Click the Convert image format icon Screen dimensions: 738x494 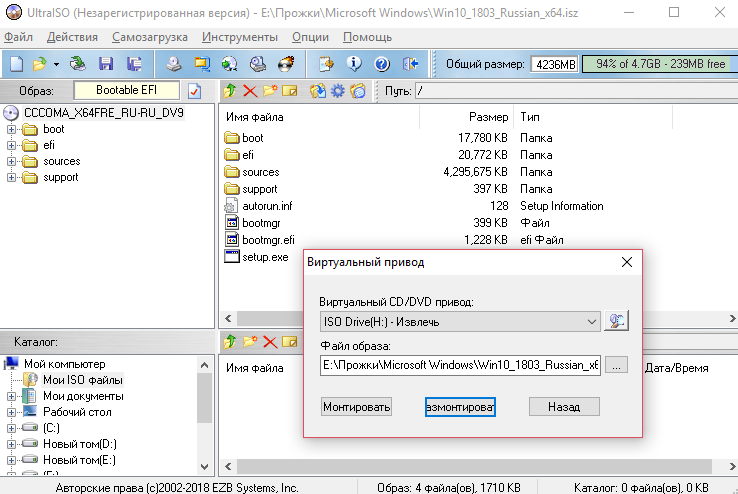230,64
